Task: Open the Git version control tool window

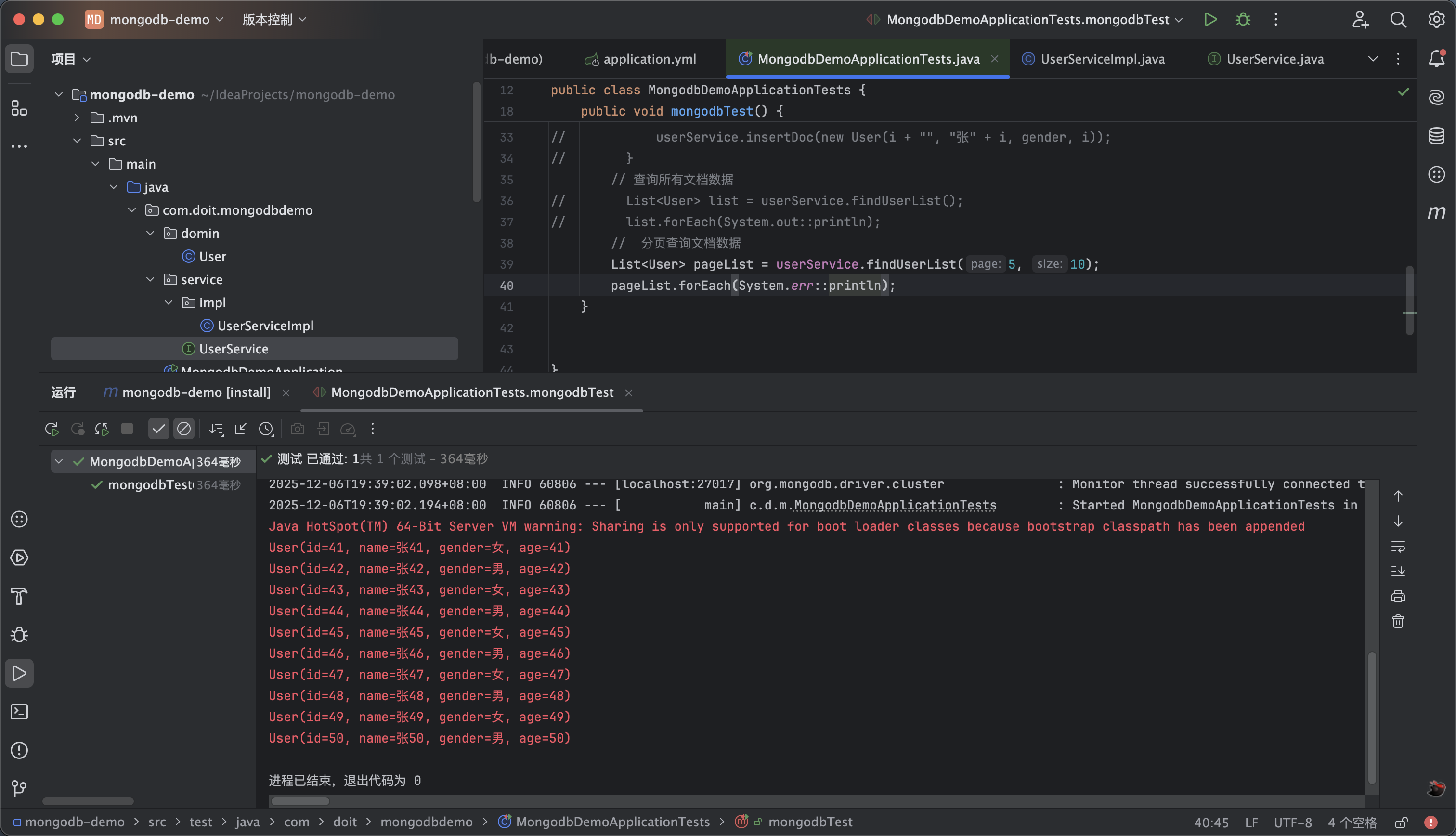Action: pos(20,788)
